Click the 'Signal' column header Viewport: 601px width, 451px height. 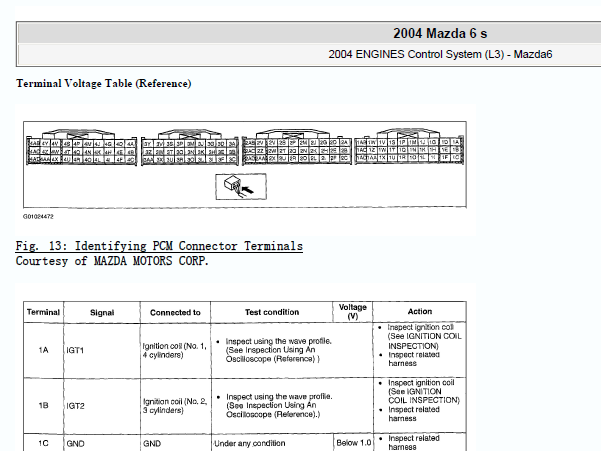tap(102, 312)
